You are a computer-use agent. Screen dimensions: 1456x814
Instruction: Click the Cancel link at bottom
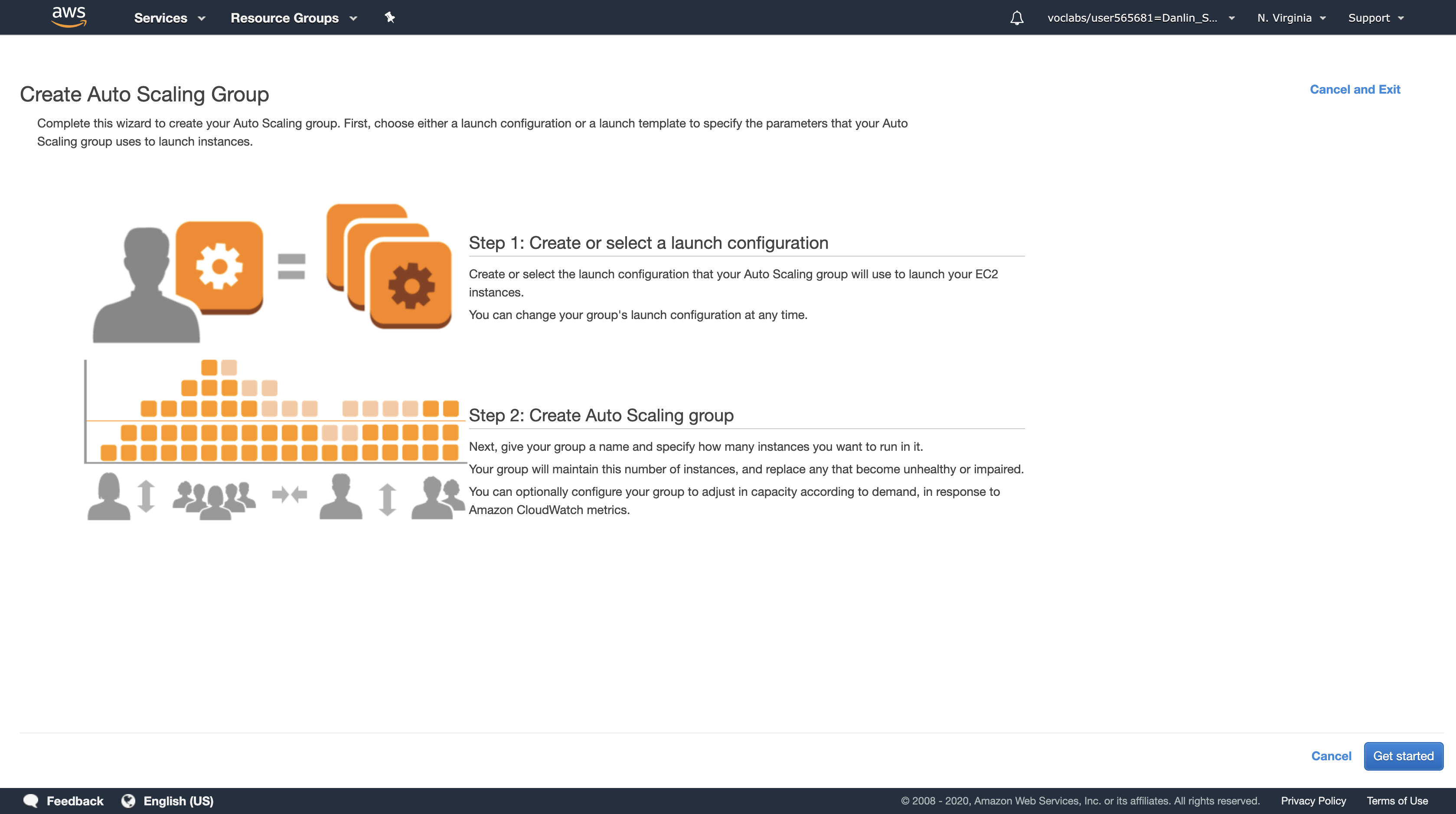(1331, 756)
